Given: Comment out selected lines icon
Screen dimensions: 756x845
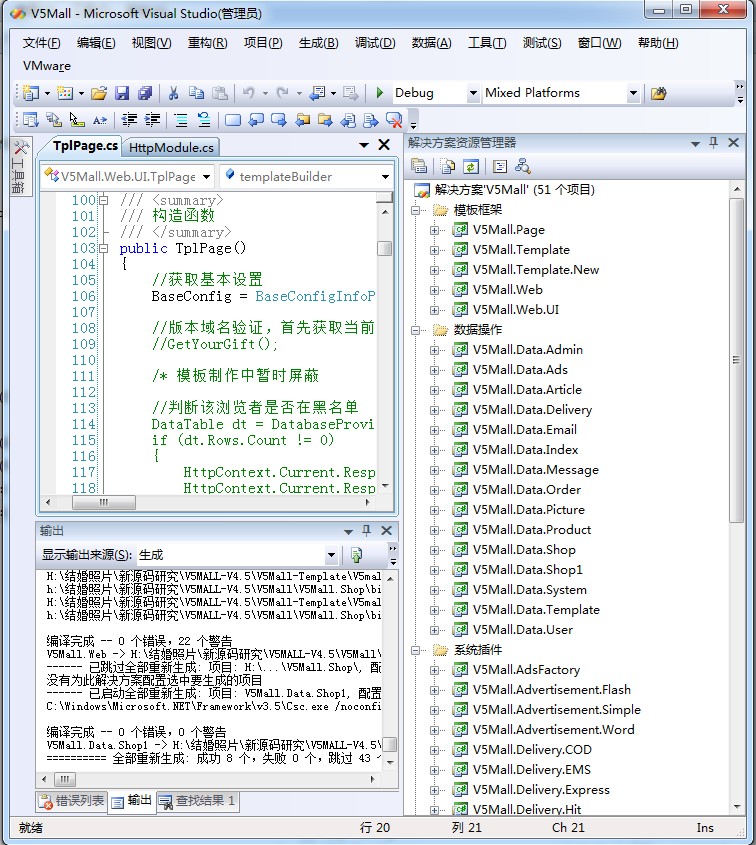Looking at the screenshot, I should 181,120.
